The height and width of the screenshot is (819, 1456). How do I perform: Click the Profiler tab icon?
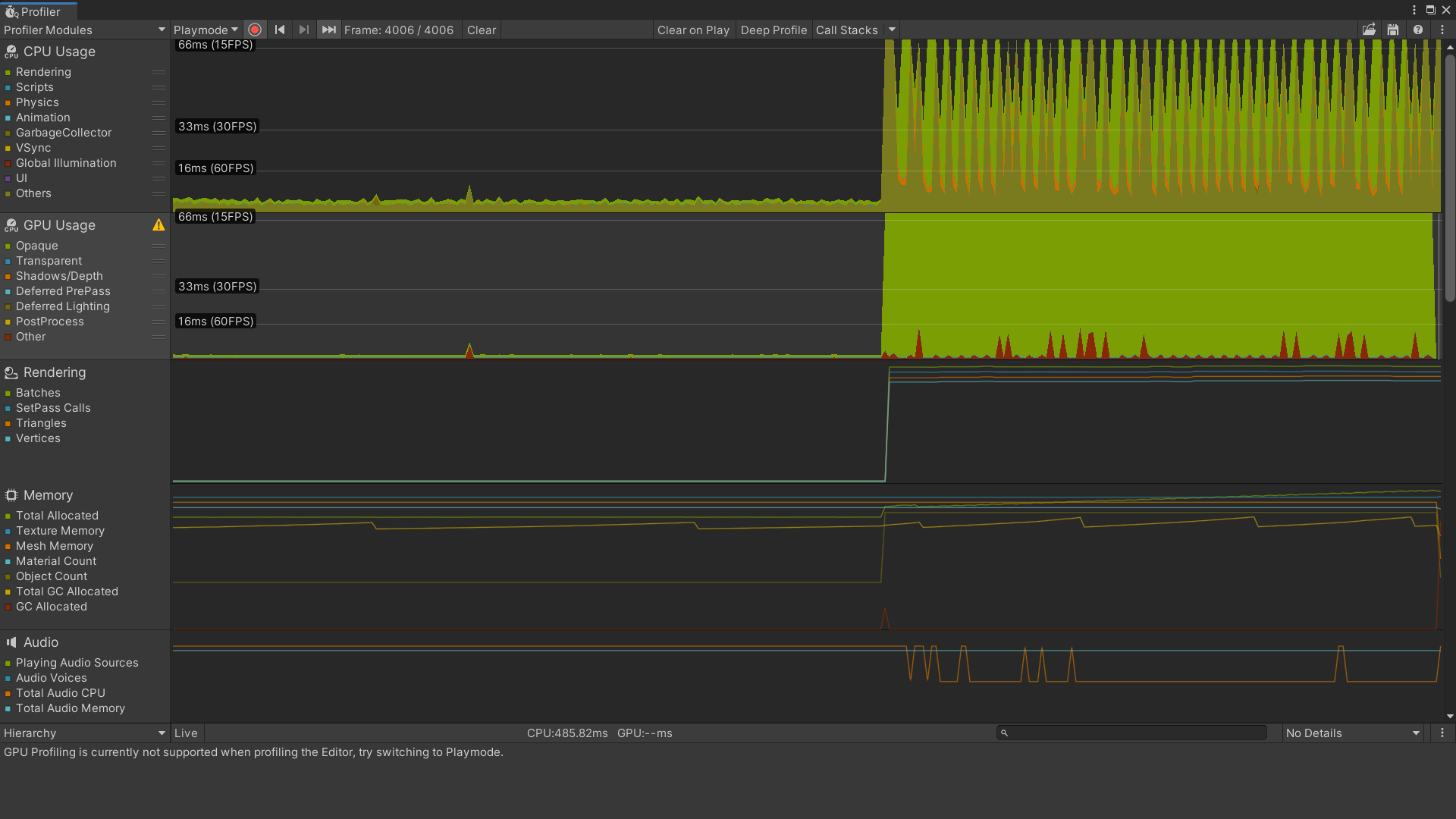(11, 11)
